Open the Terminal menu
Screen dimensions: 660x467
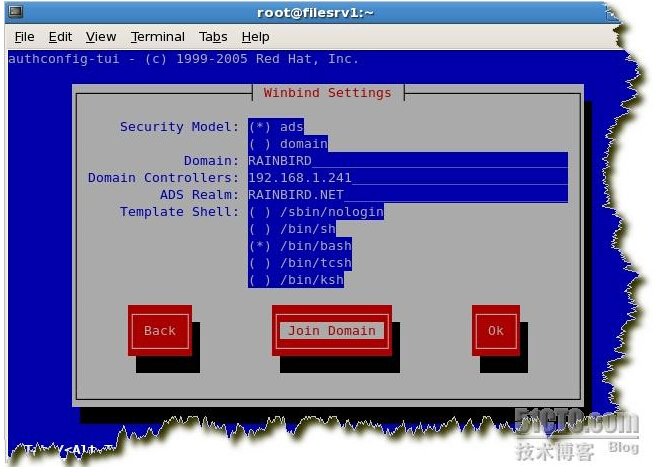pos(157,37)
